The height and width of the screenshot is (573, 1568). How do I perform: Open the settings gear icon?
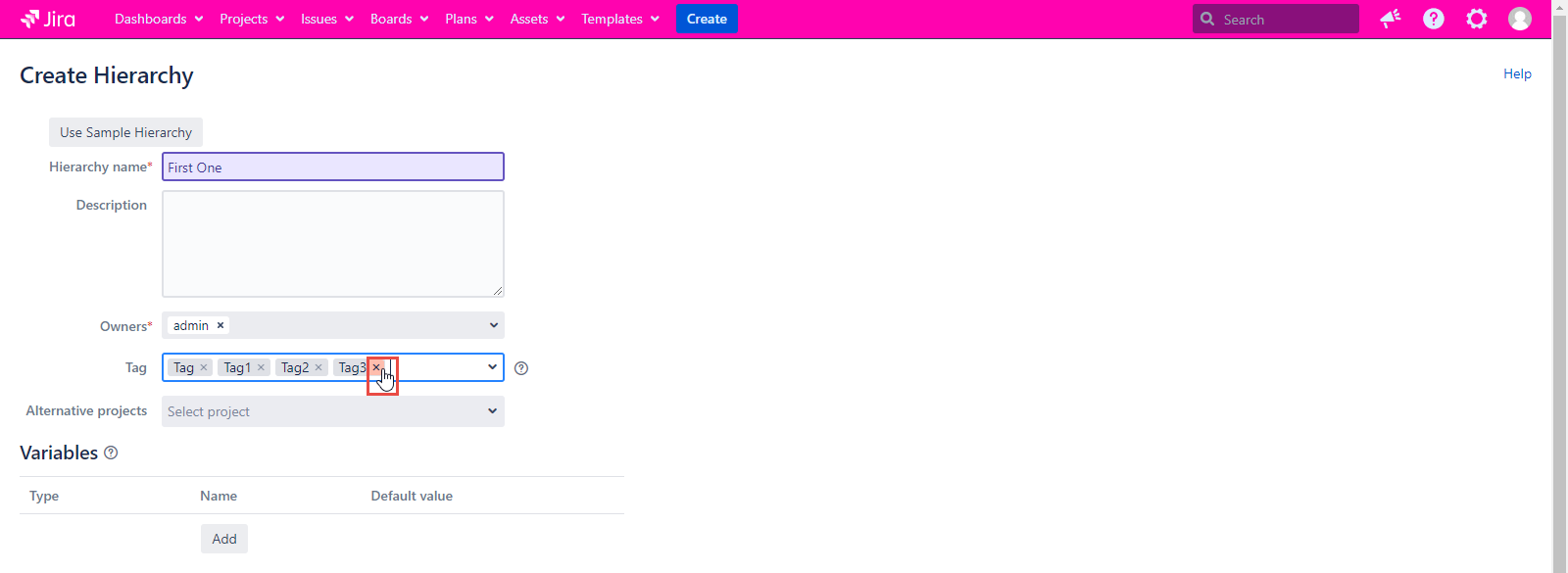click(1476, 19)
